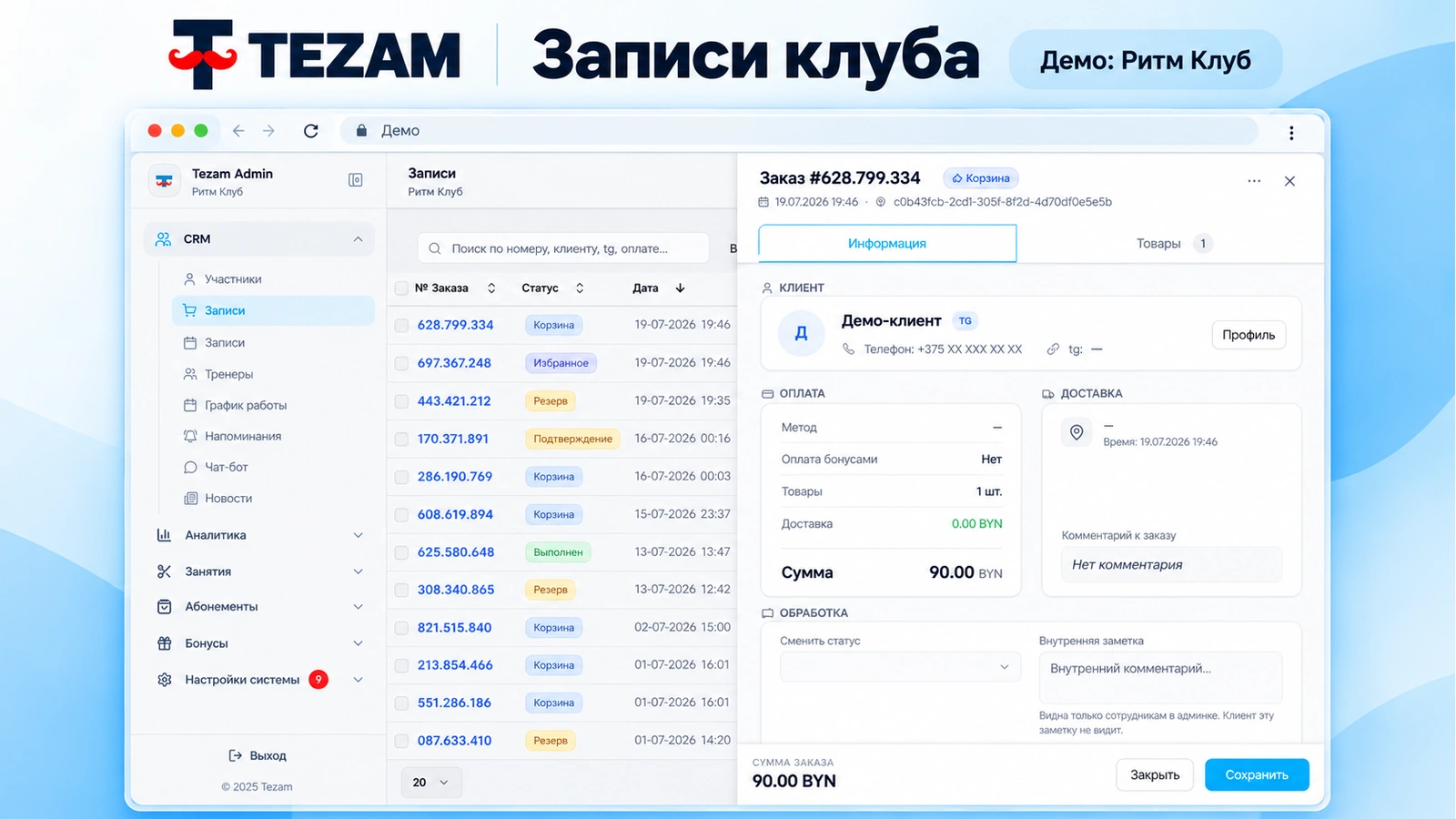
Task: Click the Профиль button
Action: (1249, 335)
